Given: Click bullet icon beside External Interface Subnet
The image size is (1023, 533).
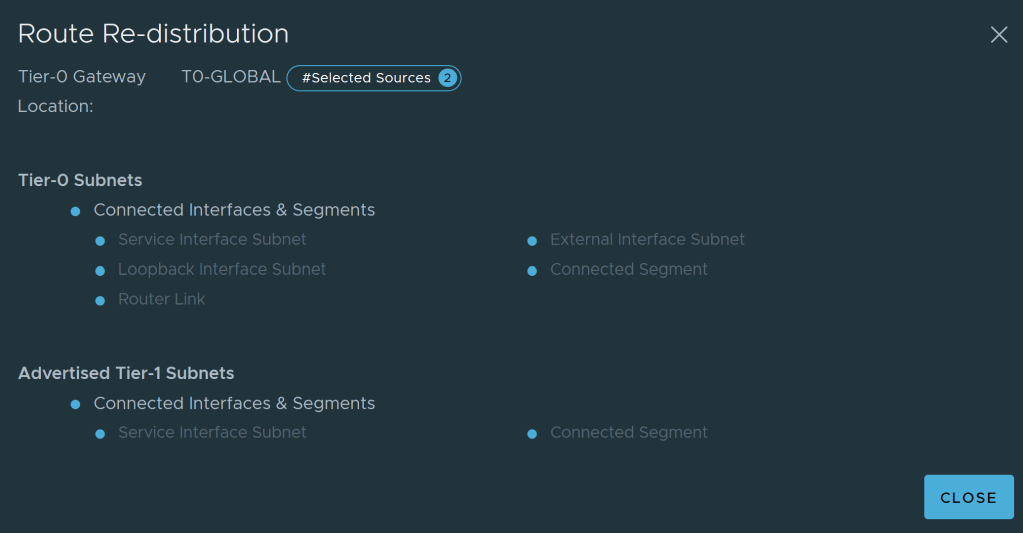Looking at the screenshot, I should (532, 241).
